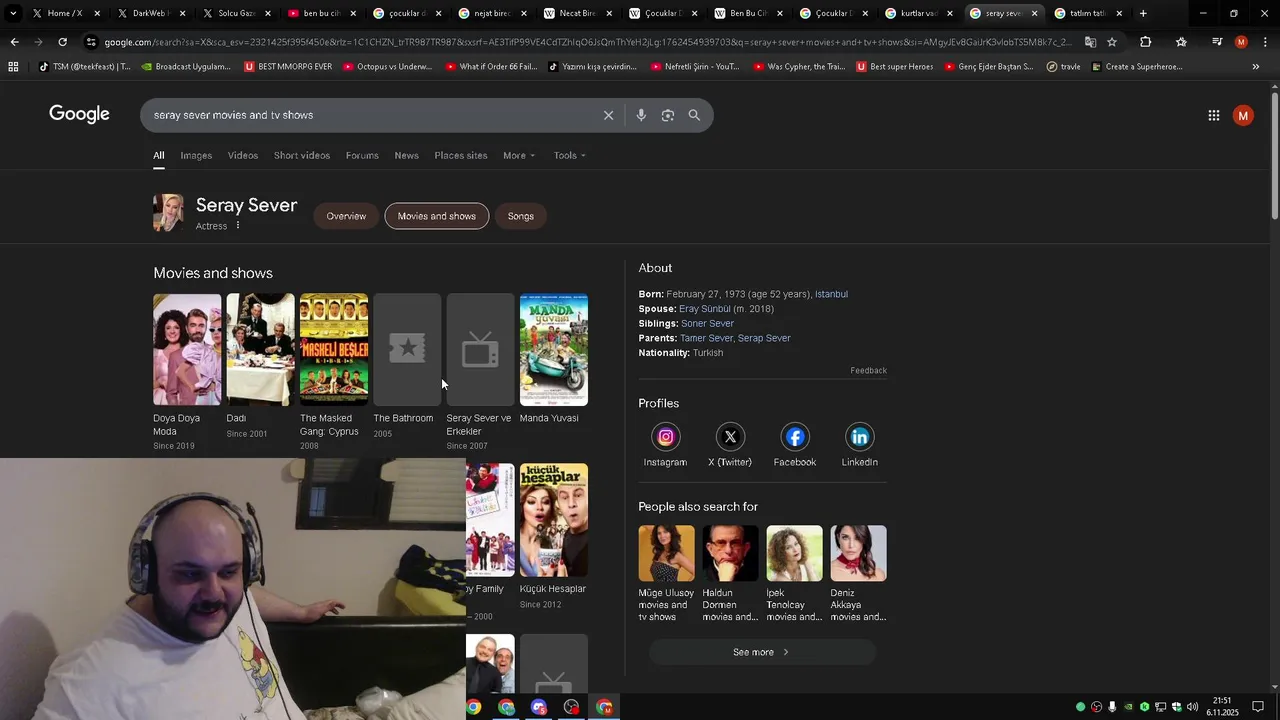Open Seray Sever's Facebook profile icon
This screenshot has height=720, width=1280.
(795, 437)
